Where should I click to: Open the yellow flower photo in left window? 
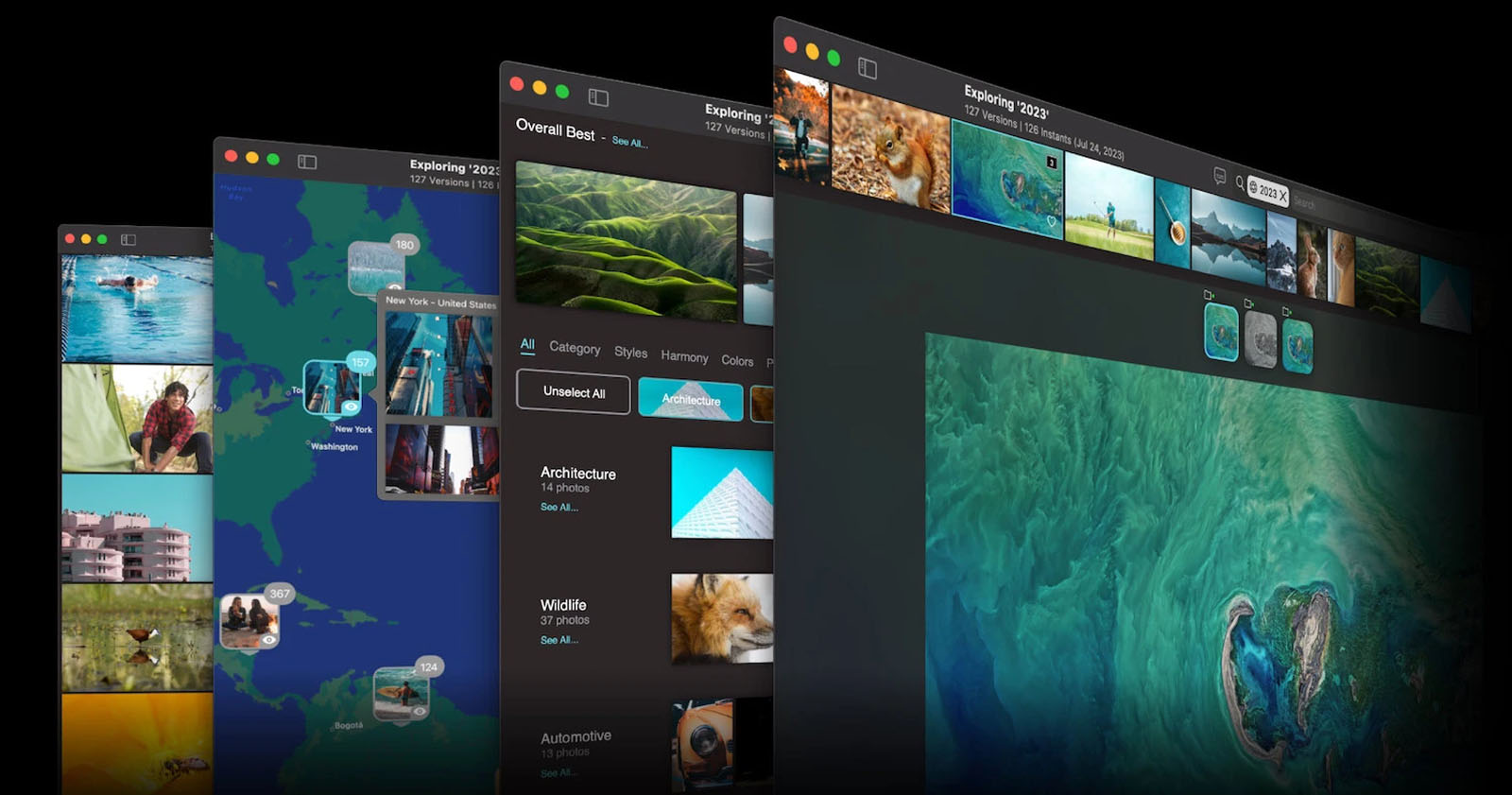click(137, 744)
